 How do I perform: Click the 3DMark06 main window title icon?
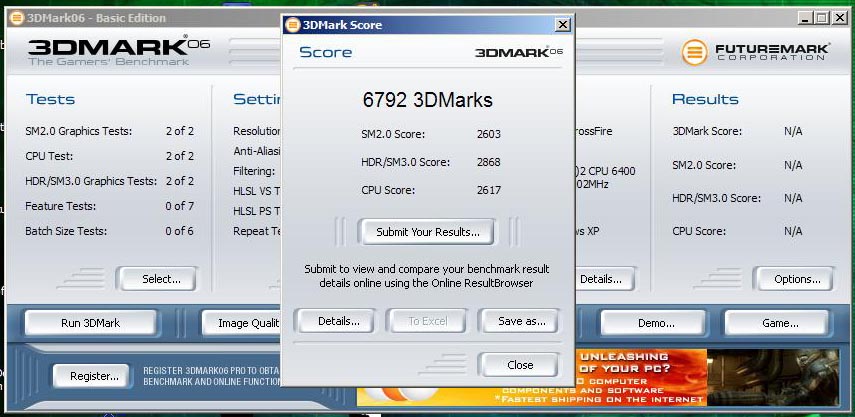[x=16, y=18]
